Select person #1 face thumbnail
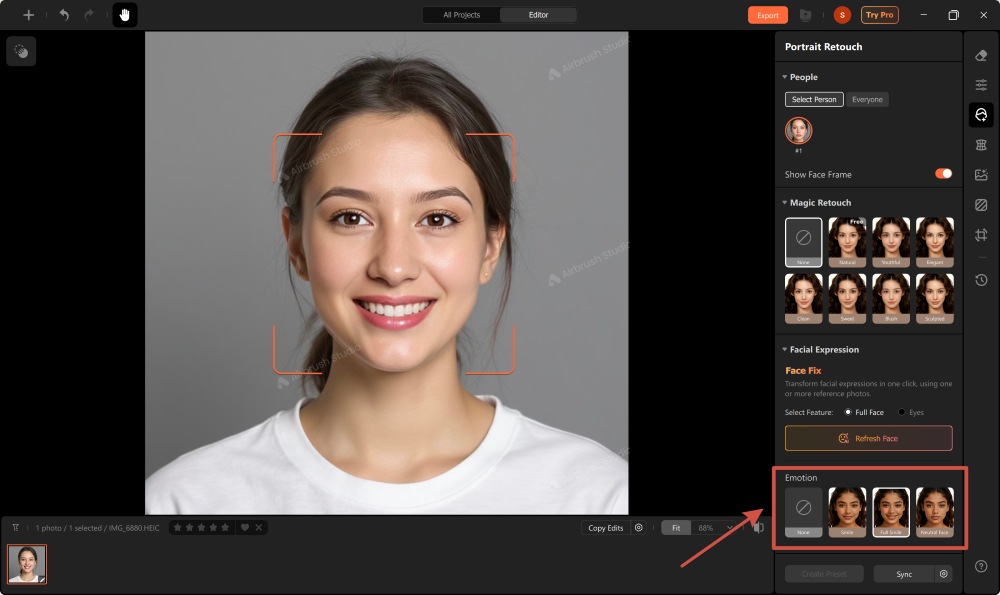Screen dimensions: 1000x595 click(798, 131)
